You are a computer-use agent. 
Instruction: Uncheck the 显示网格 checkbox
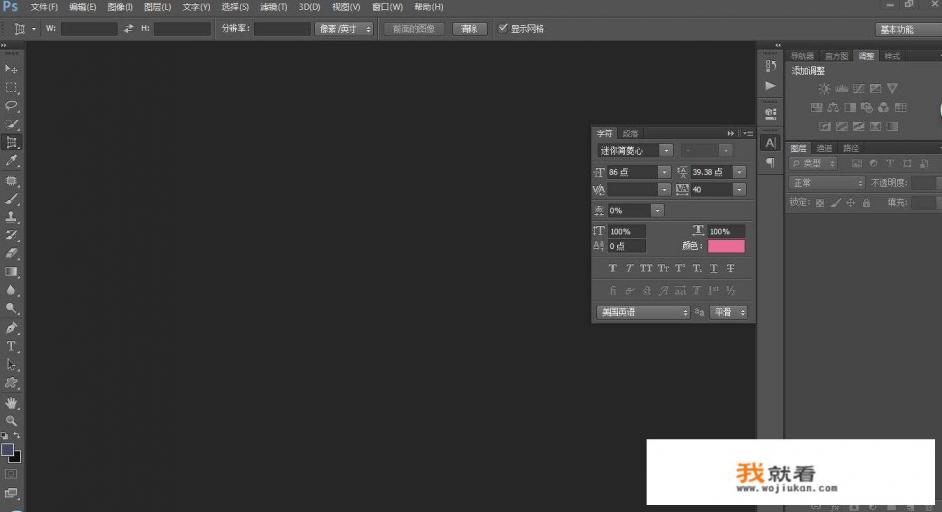pos(503,29)
